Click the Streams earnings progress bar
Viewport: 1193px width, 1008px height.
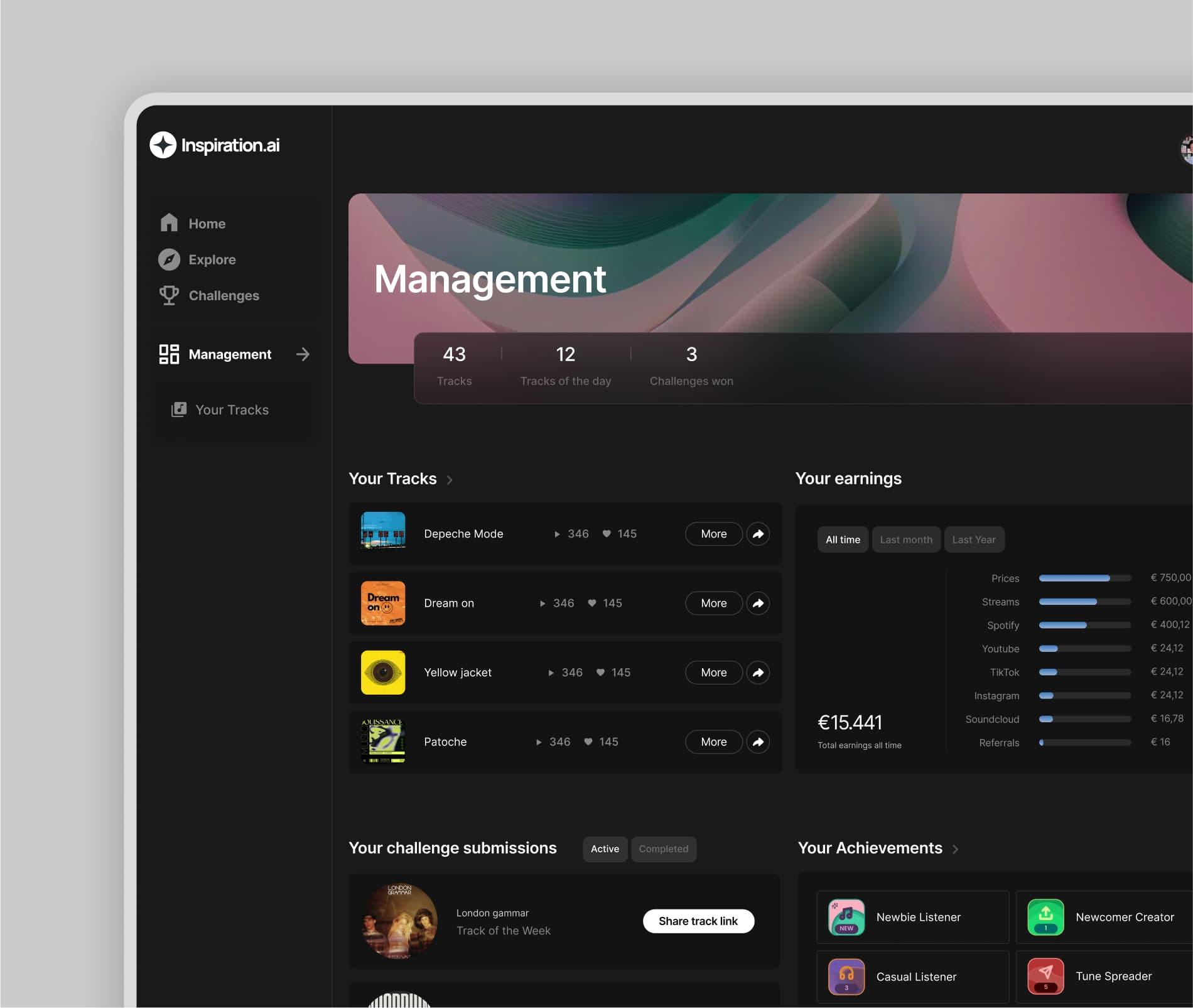pos(1084,602)
